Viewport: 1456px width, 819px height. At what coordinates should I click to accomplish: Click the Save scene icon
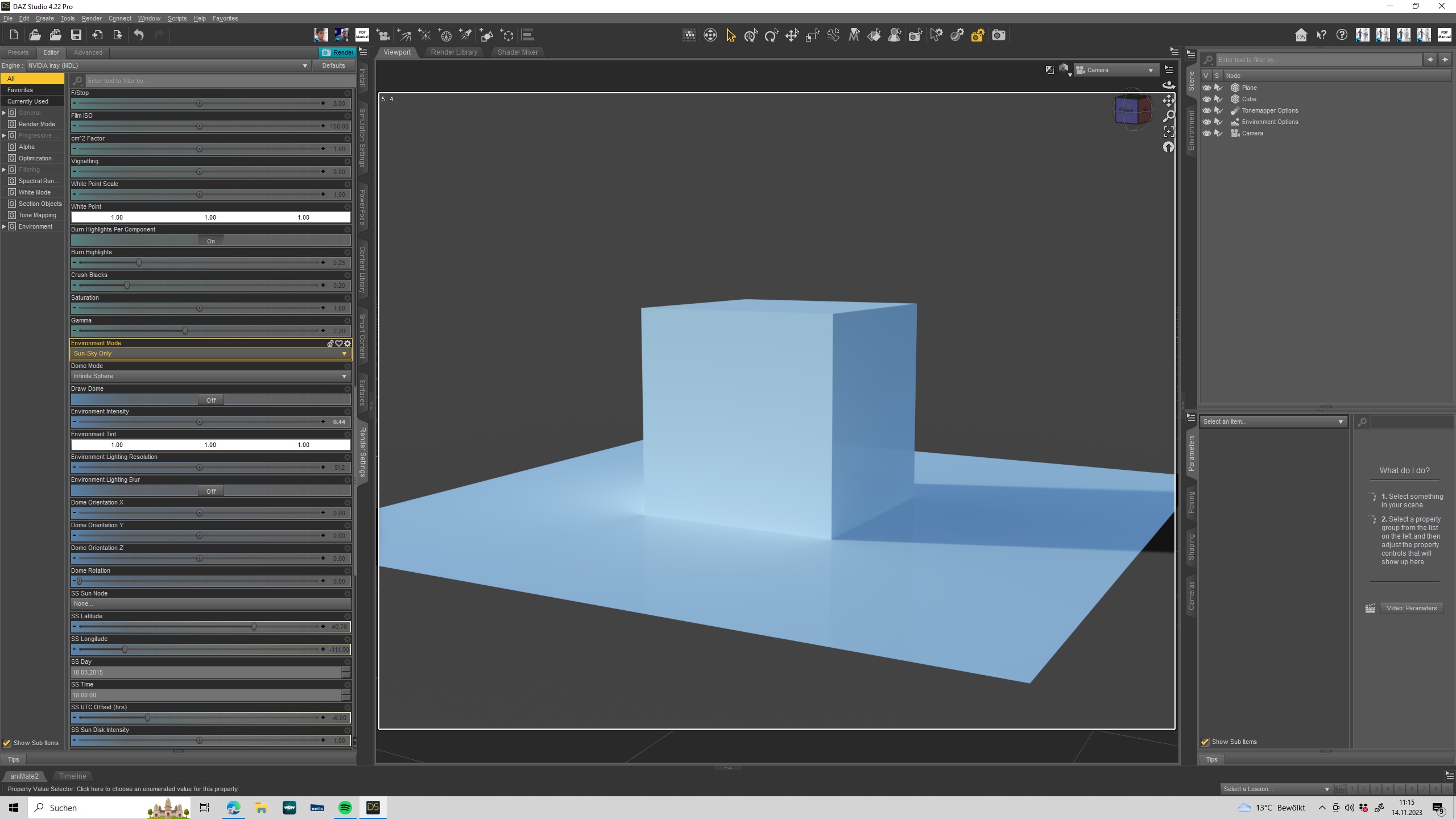[76, 35]
